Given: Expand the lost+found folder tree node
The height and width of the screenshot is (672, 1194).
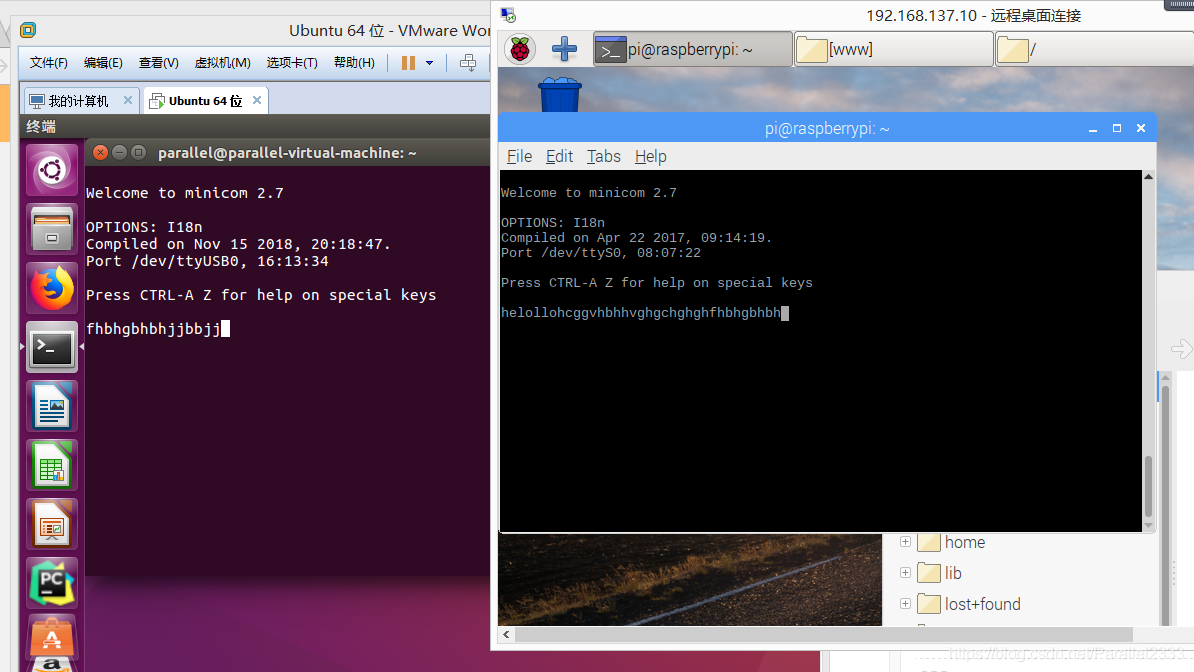Looking at the screenshot, I should pyautogui.click(x=905, y=603).
